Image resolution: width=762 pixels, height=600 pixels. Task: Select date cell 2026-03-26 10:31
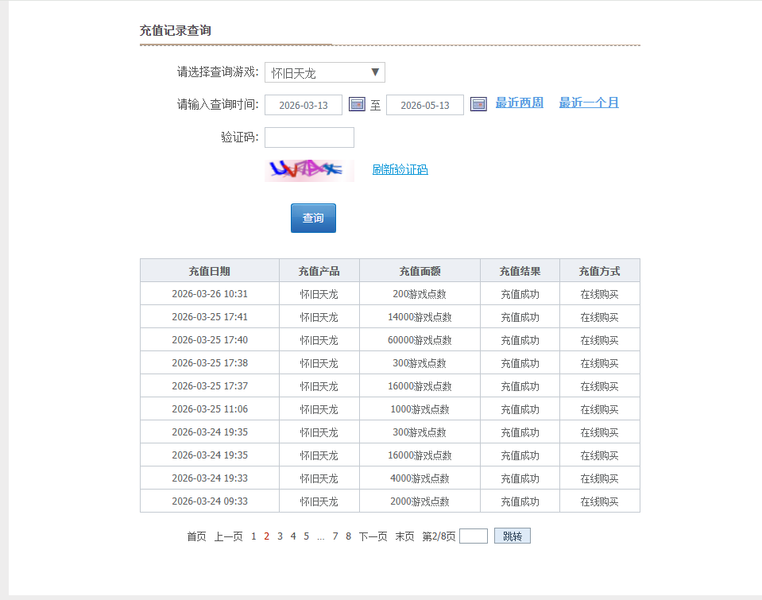(x=209, y=294)
